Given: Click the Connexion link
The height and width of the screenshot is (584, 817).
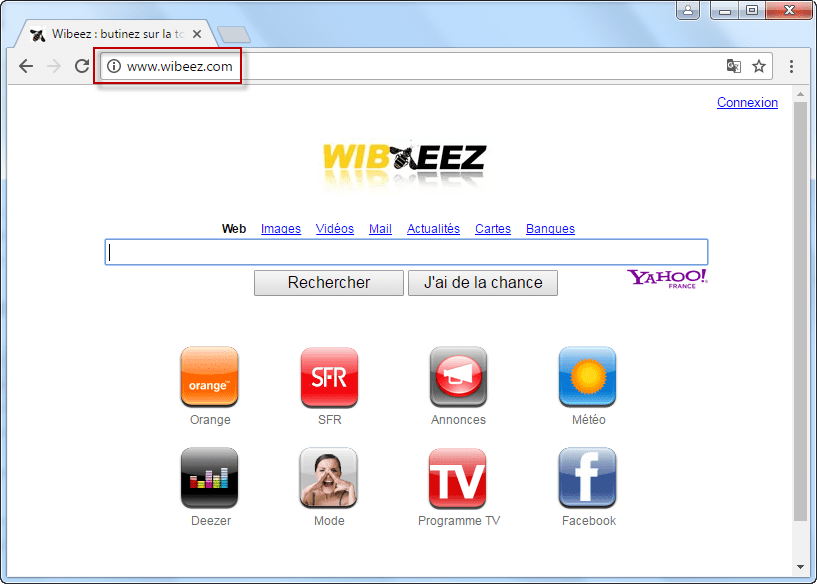Looking at the screenshot, I should [x=747, y=103].
